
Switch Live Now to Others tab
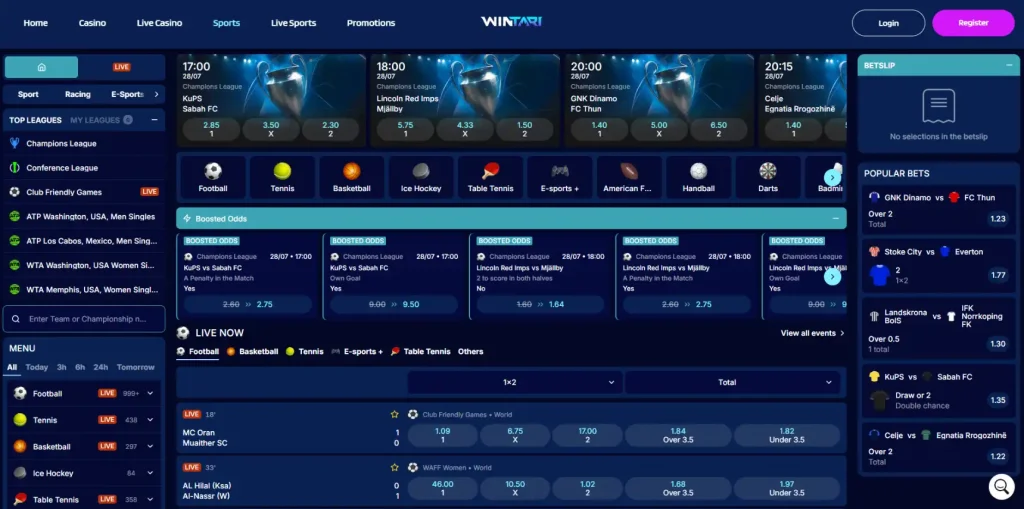click(470, 352)
